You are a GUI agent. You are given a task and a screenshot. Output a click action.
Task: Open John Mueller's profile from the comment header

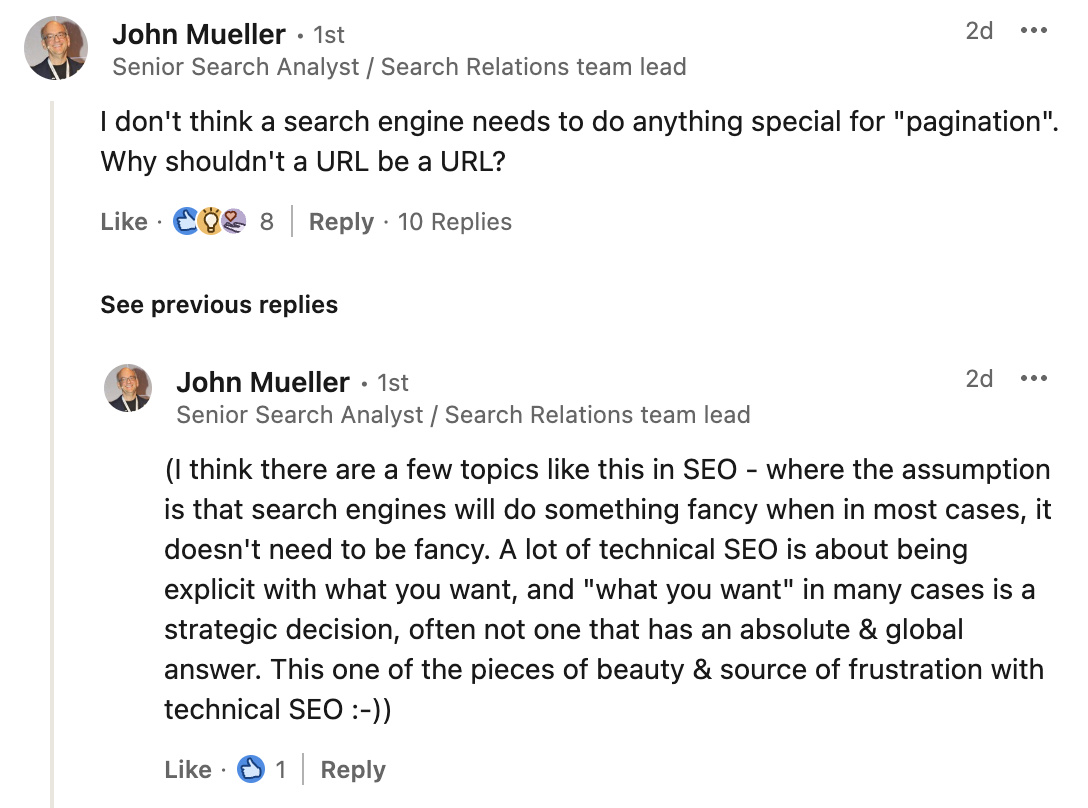coord(198,33)
